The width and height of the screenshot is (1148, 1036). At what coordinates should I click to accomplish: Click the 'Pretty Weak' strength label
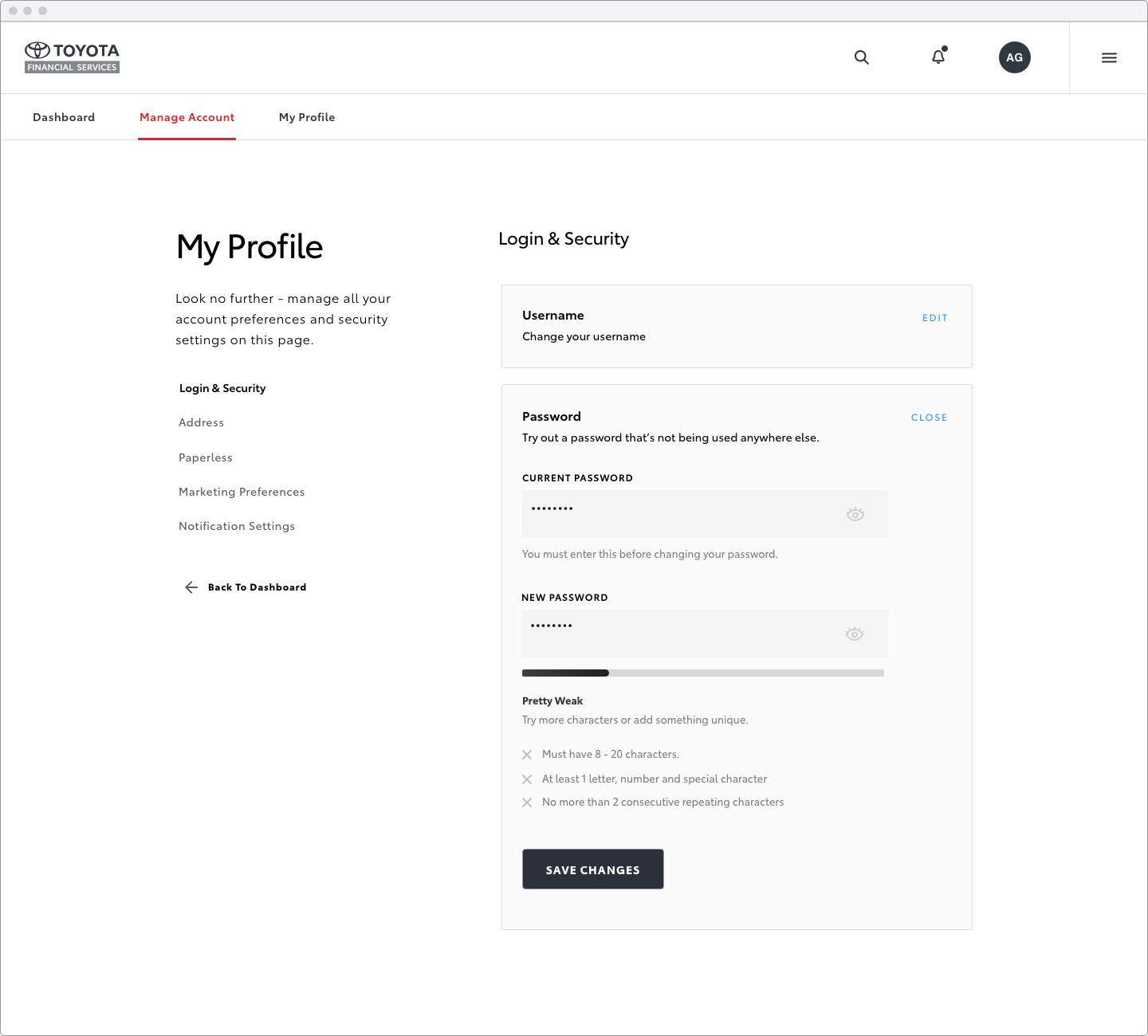552,701
